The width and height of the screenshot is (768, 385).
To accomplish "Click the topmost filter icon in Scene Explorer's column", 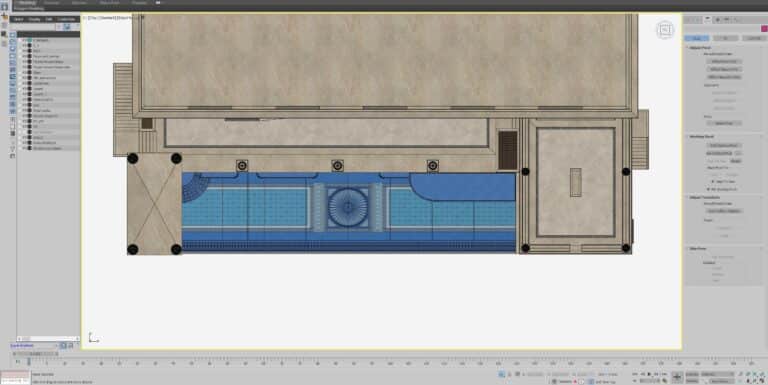I will (13, 35).
